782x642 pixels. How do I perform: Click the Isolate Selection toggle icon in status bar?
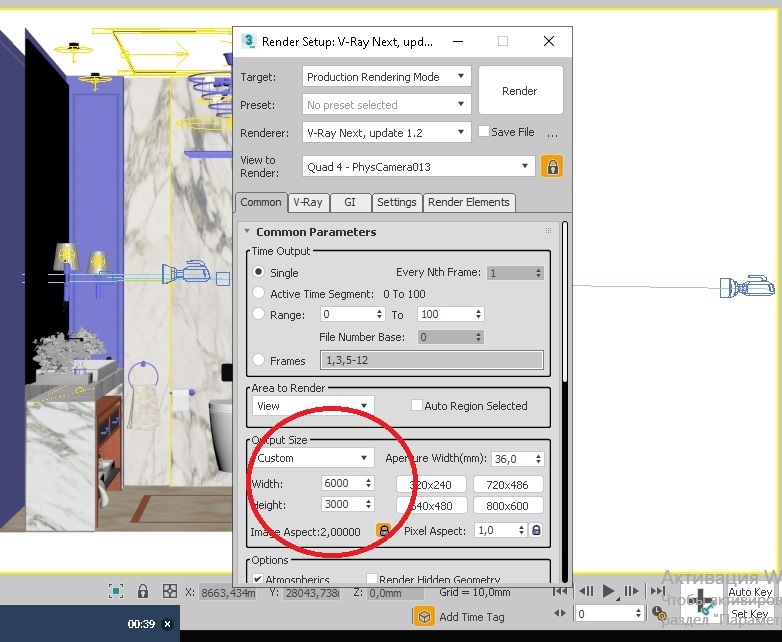[x=116, y=591]
